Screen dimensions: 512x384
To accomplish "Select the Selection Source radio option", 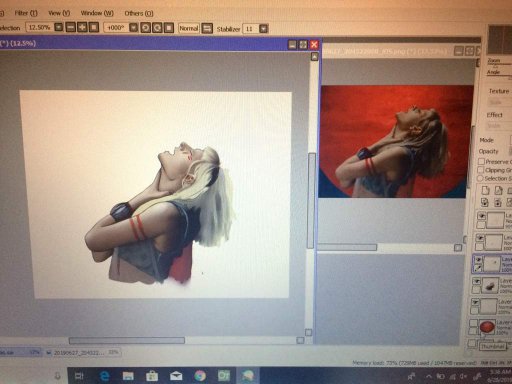I will [480, 178].
